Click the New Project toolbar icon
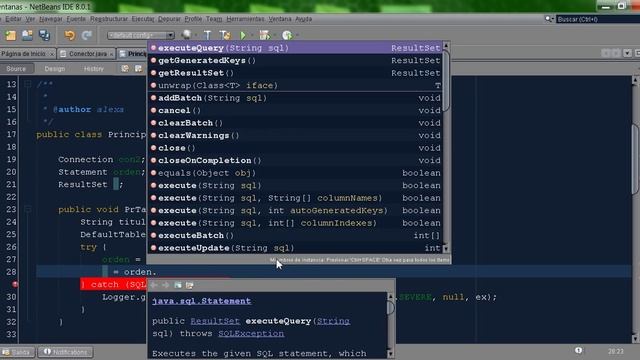The image size is (640, 360). tap(11, 36)
